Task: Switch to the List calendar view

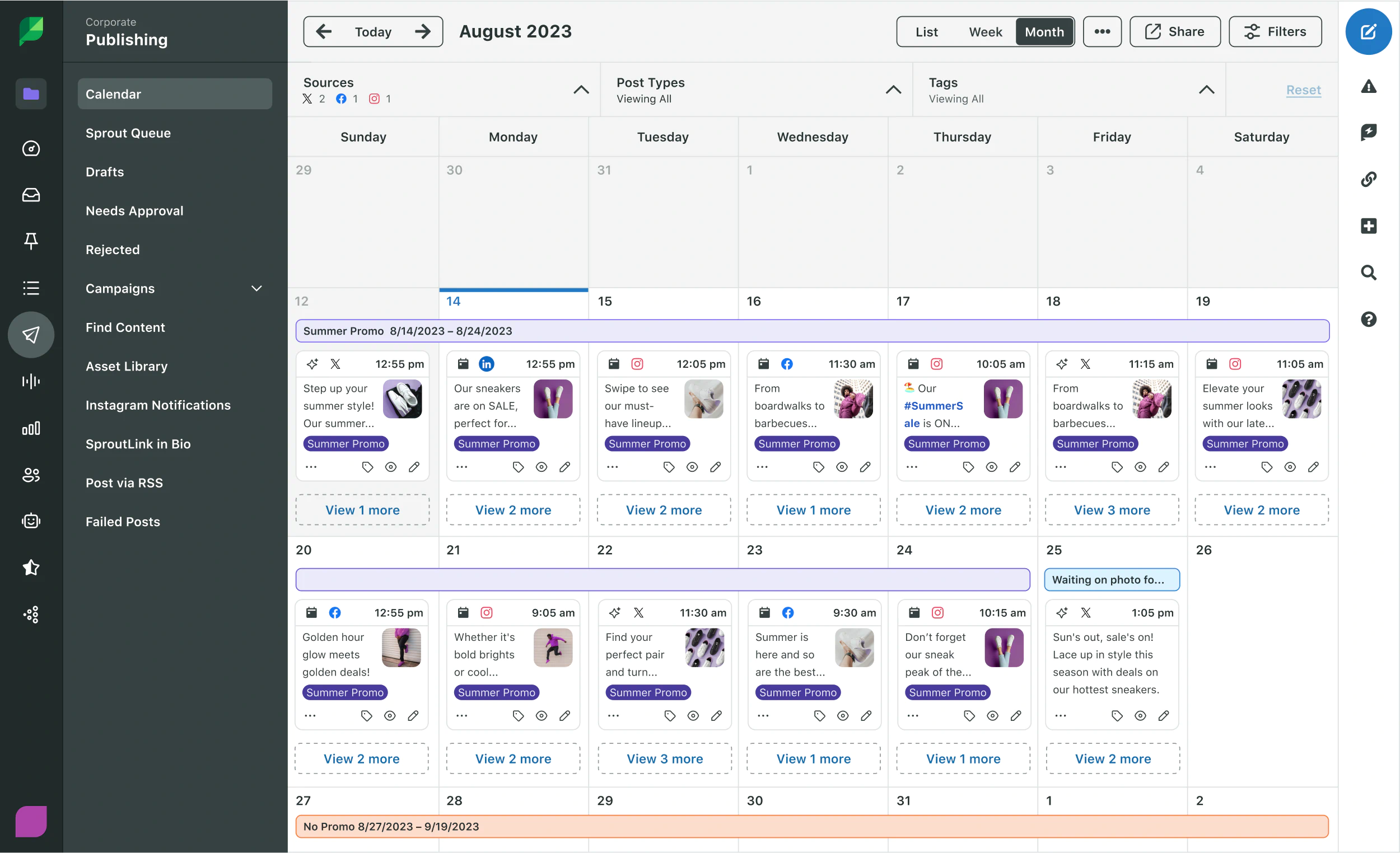Action: pyautogui.click(x=925, y=31)
